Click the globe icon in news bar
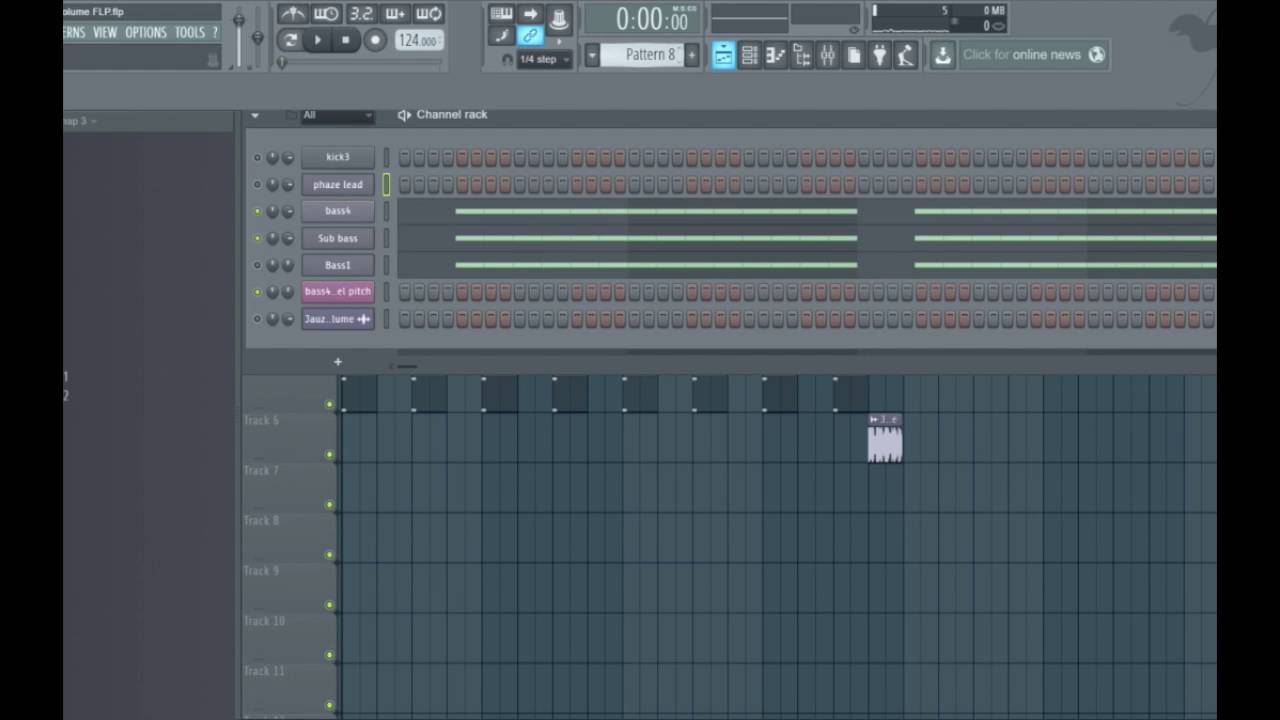Screen dimensions: 1280x720 (1096, 55)
